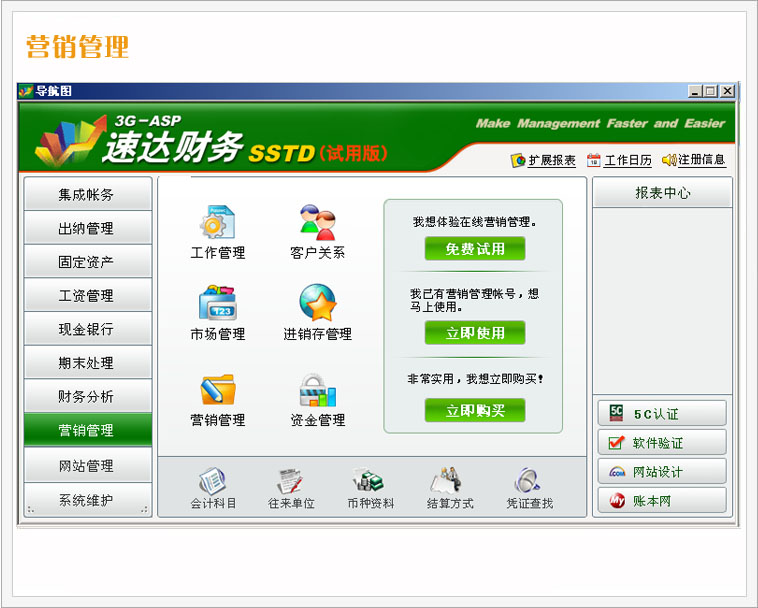Select 固定资产 in the sidebar
Screen dimensions: 758x608
coord(88,262)
